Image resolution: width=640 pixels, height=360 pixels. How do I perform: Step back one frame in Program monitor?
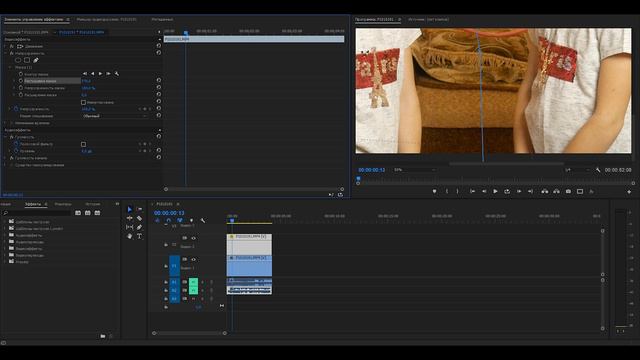(484, 191)
